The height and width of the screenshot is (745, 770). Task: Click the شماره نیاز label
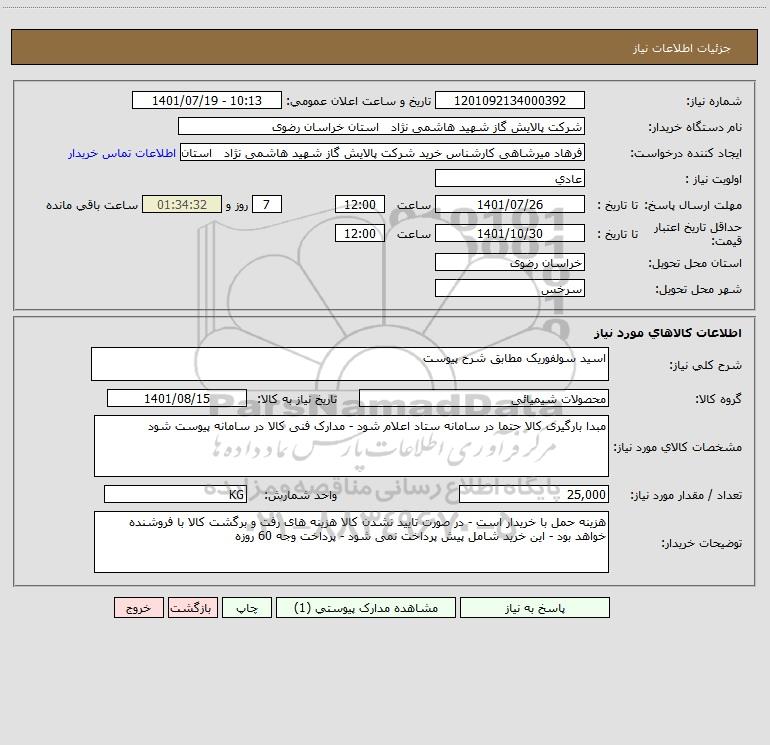714,101
